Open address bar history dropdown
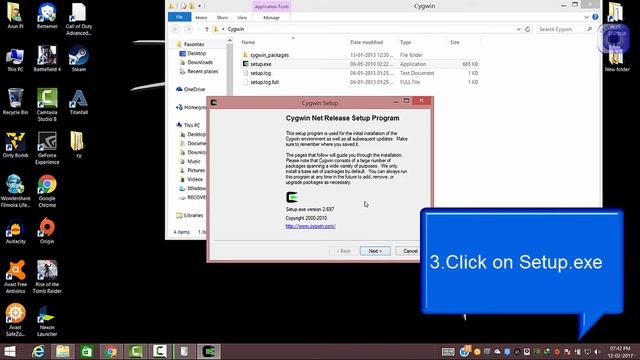This screenshot has height=360, width=640. coord(518,29)
